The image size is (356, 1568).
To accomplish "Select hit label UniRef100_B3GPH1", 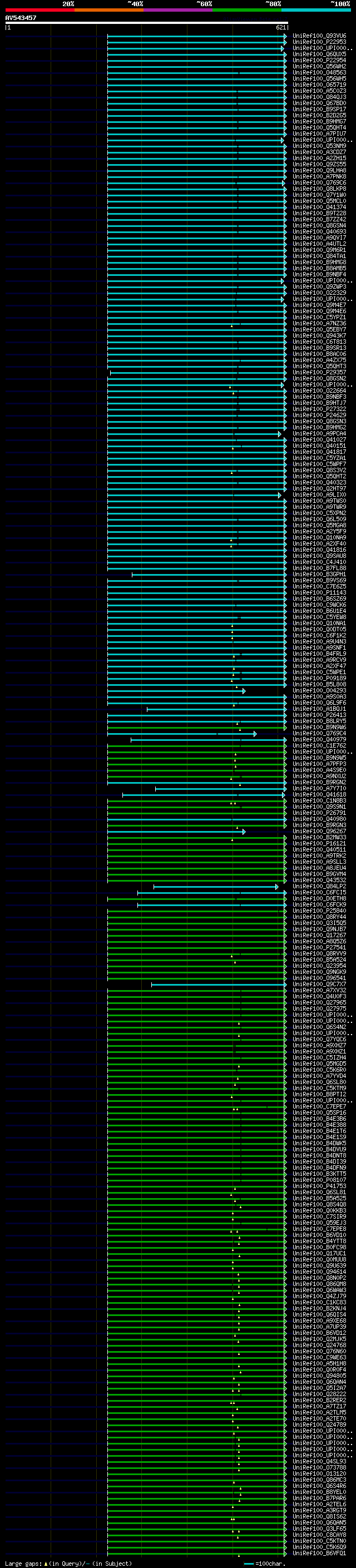I will pos(319,574).
